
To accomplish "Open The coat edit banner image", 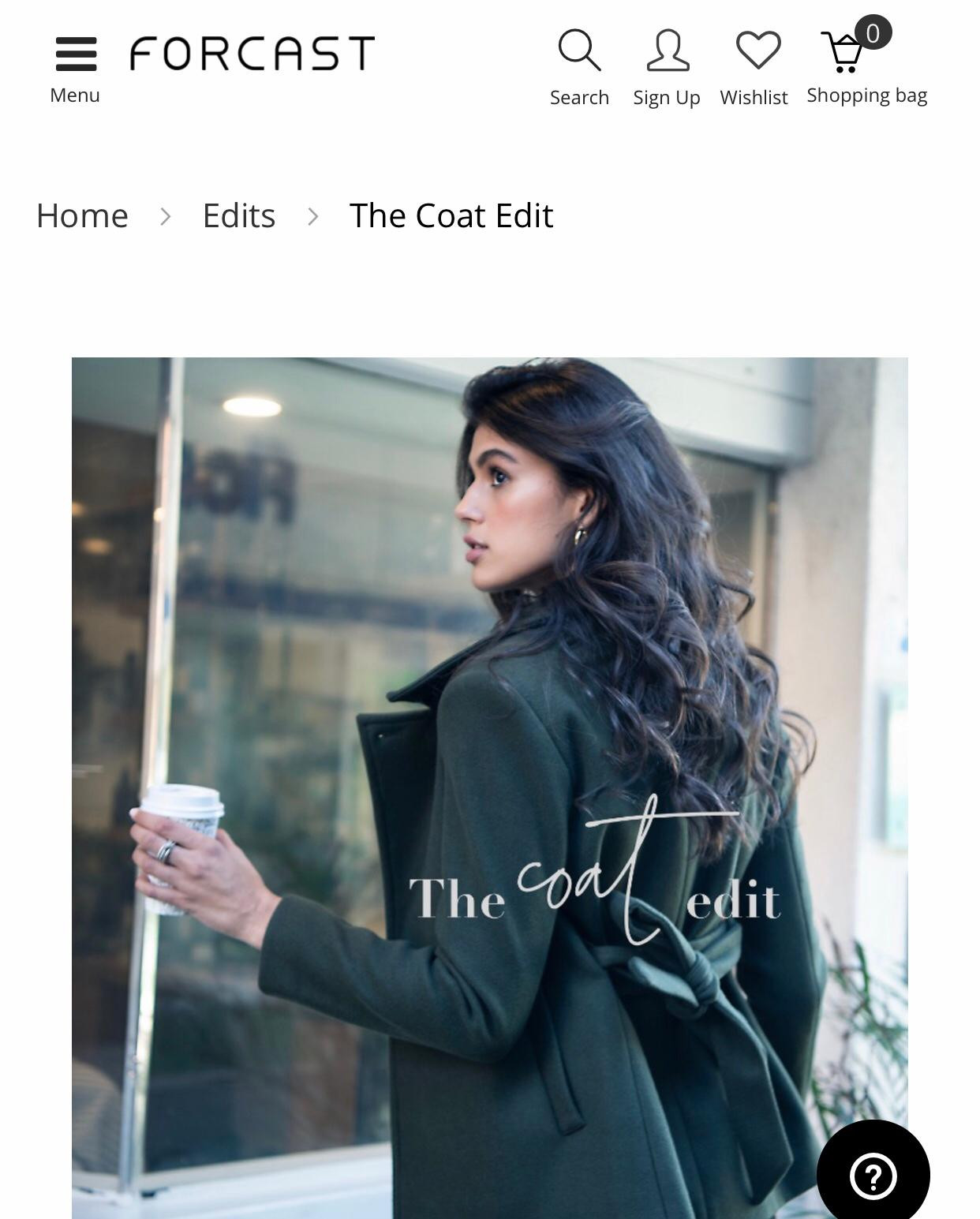I will coord(490,787).
